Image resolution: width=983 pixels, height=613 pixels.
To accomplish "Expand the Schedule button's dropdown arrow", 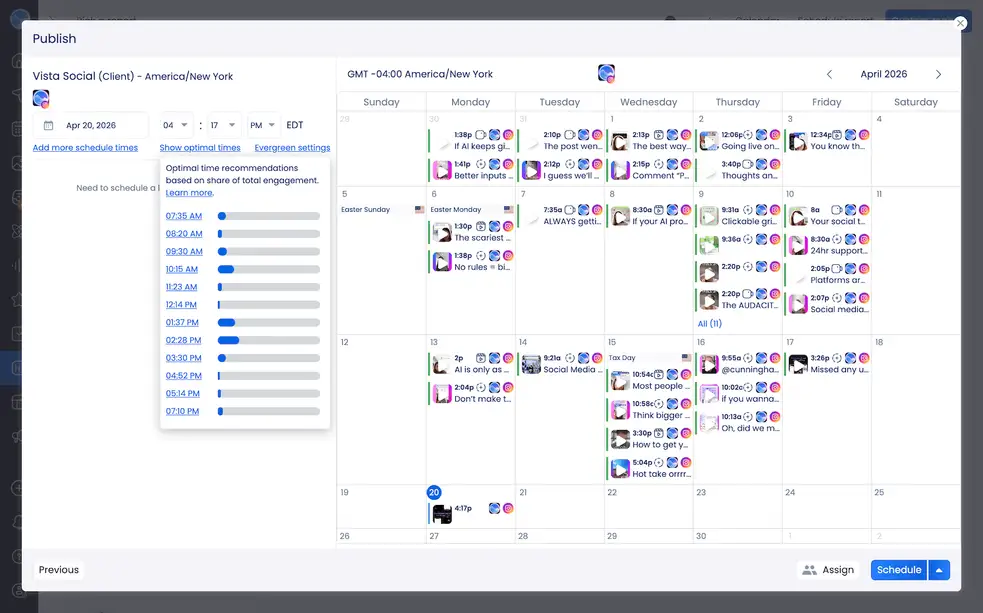I will coord(940,570).
